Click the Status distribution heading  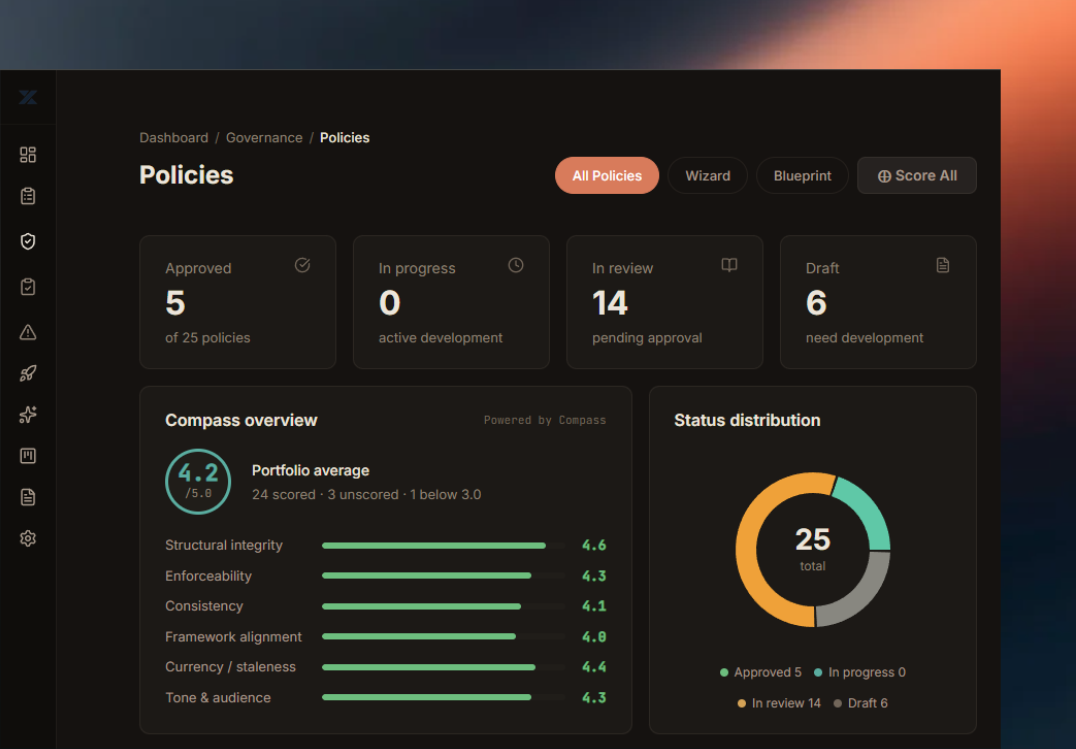[x=747, y=420]
